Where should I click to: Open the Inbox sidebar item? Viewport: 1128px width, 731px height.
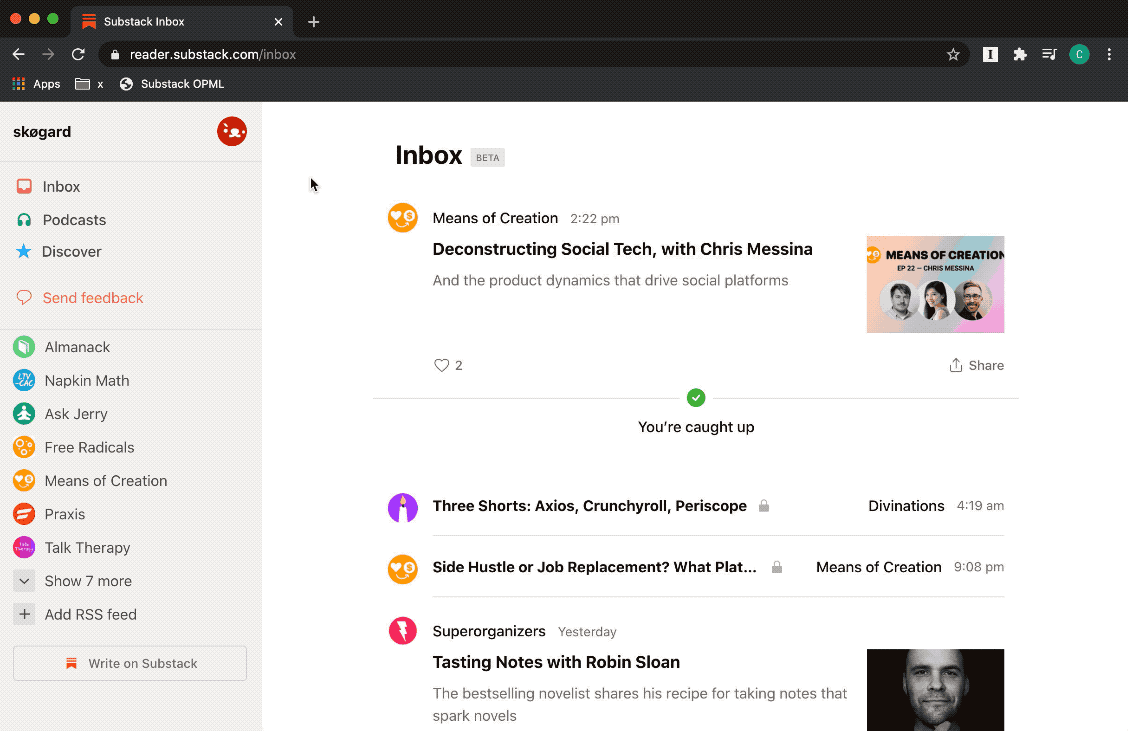pos(61,186)
